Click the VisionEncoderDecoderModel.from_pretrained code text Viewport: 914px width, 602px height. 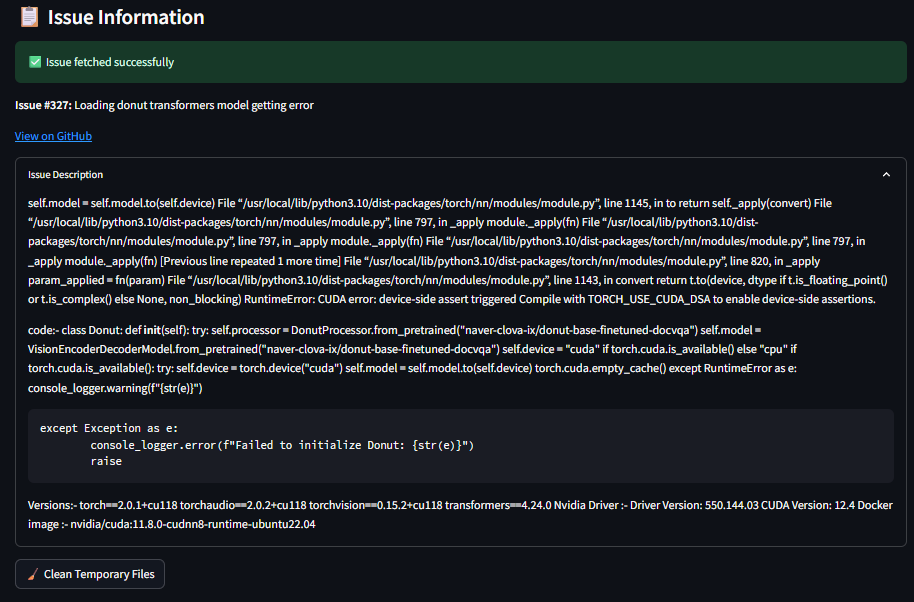(x=263, y=349)
